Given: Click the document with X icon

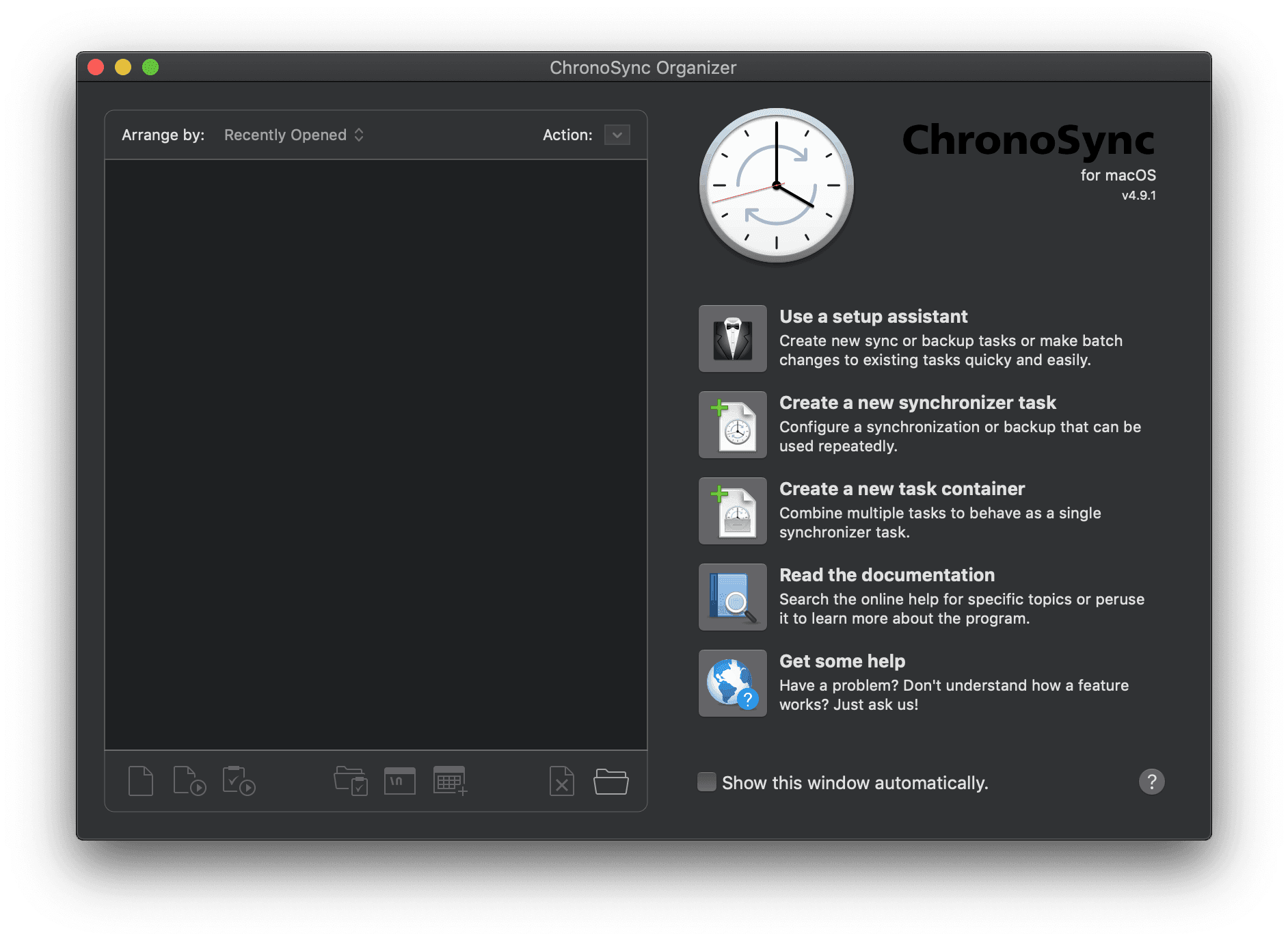Looking at the screenshot, I should coord(562,781).
